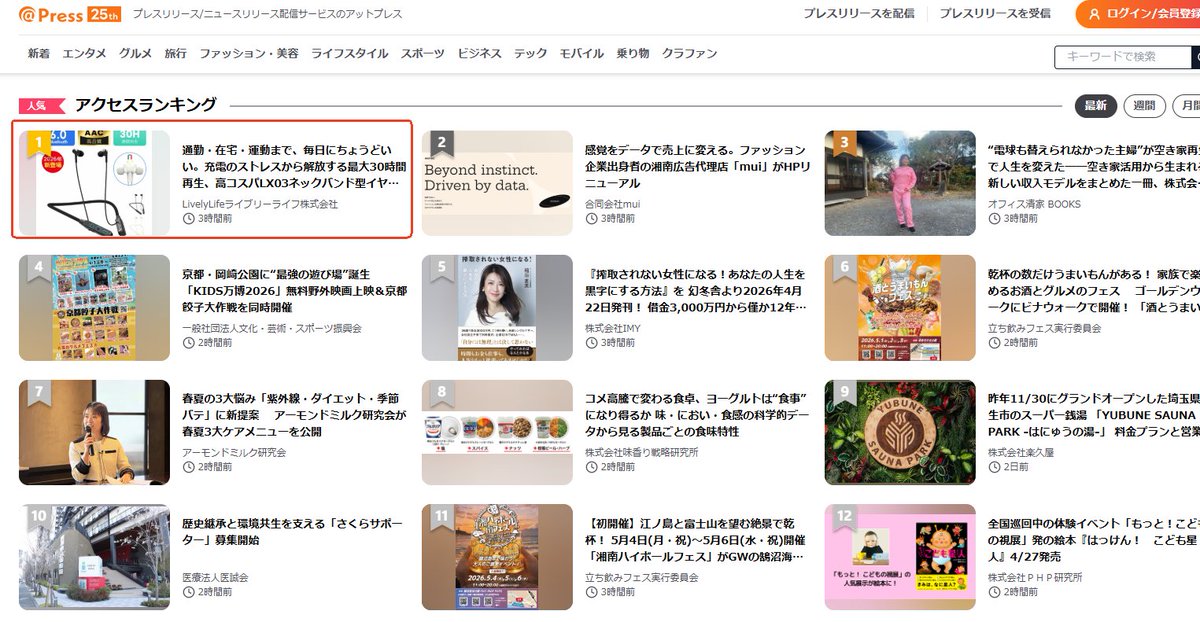Screen dimensions: 1200x622
Task: Switch ranking to 週間 tab
Action: (1145, 105)
